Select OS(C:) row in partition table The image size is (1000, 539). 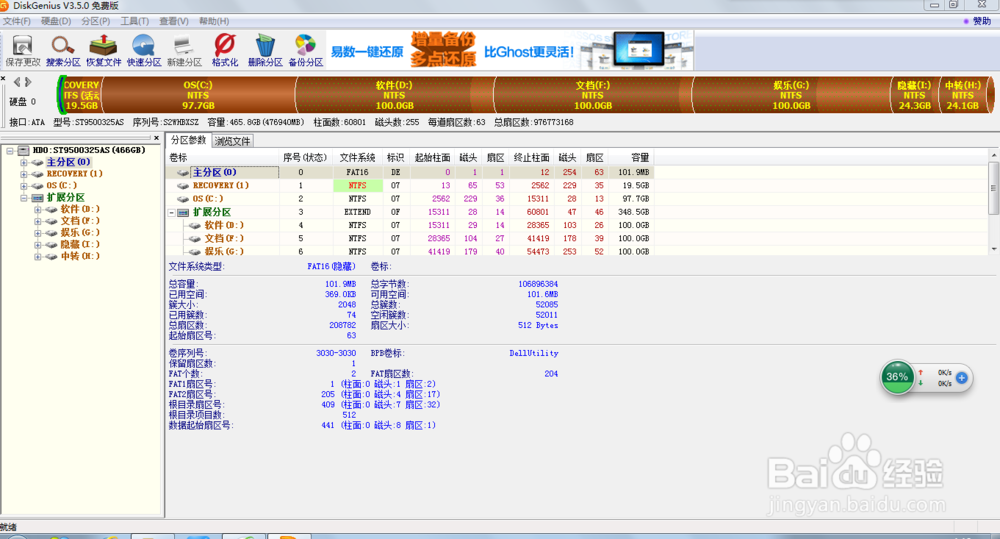pos(410,199)
